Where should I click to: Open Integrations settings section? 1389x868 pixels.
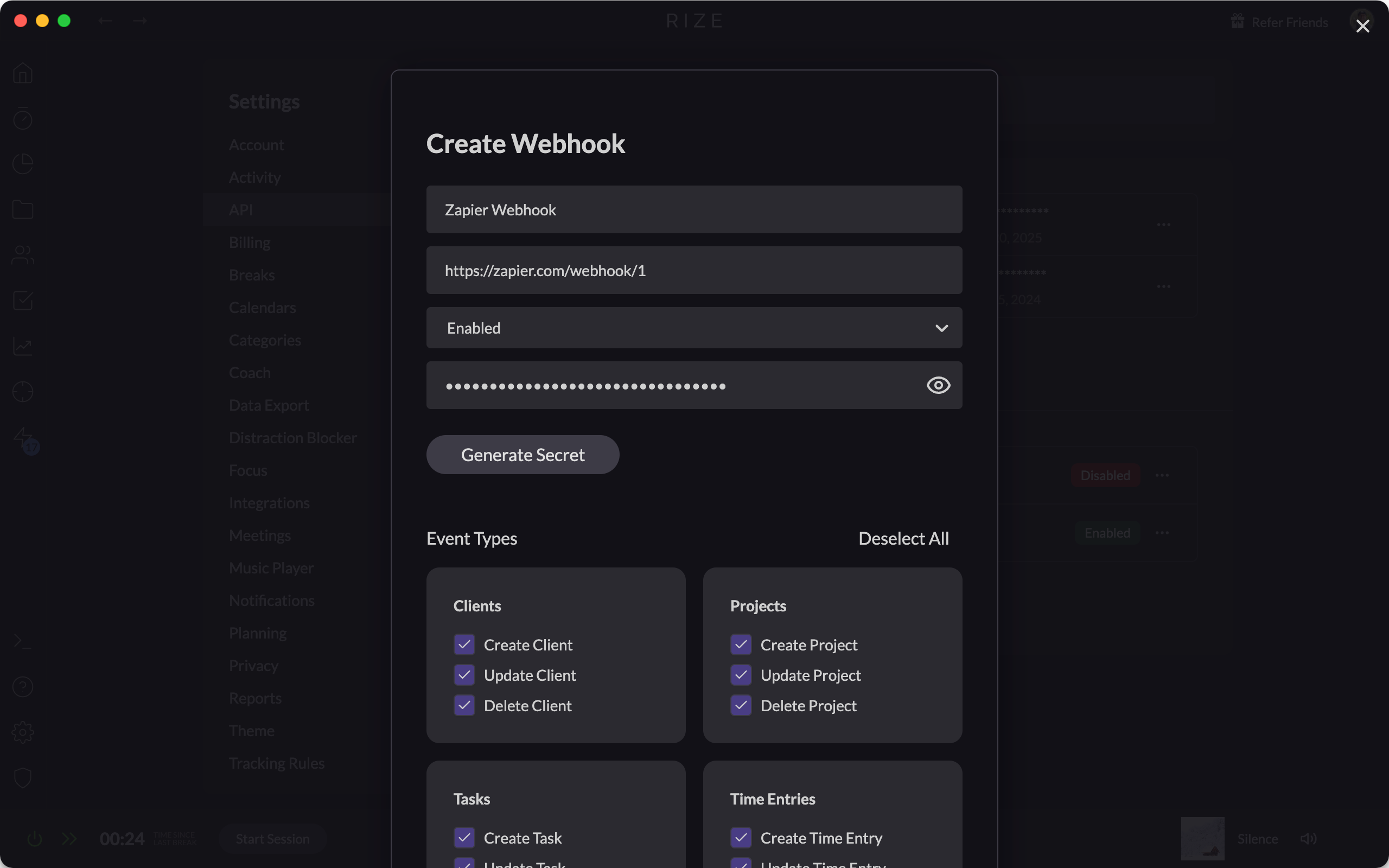tap(269, 503)
